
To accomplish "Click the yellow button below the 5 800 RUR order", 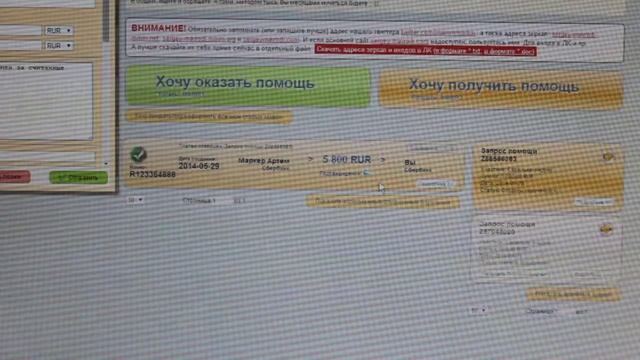I will click(x=382, y=202).
